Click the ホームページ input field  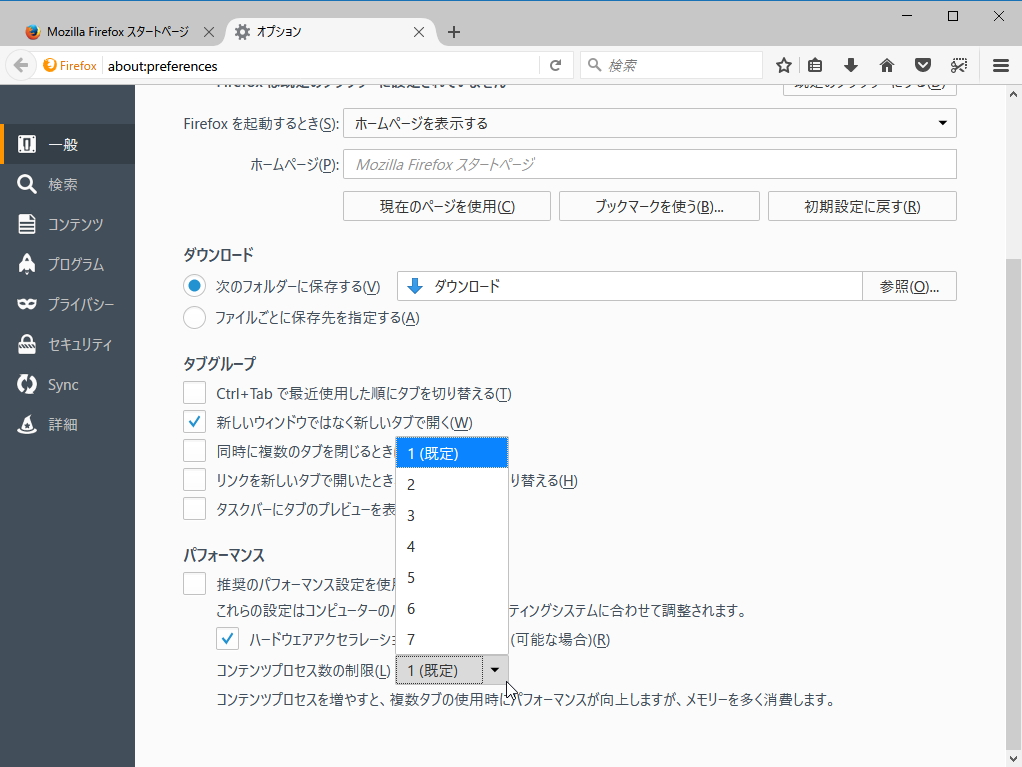click(x=650, y=164)
